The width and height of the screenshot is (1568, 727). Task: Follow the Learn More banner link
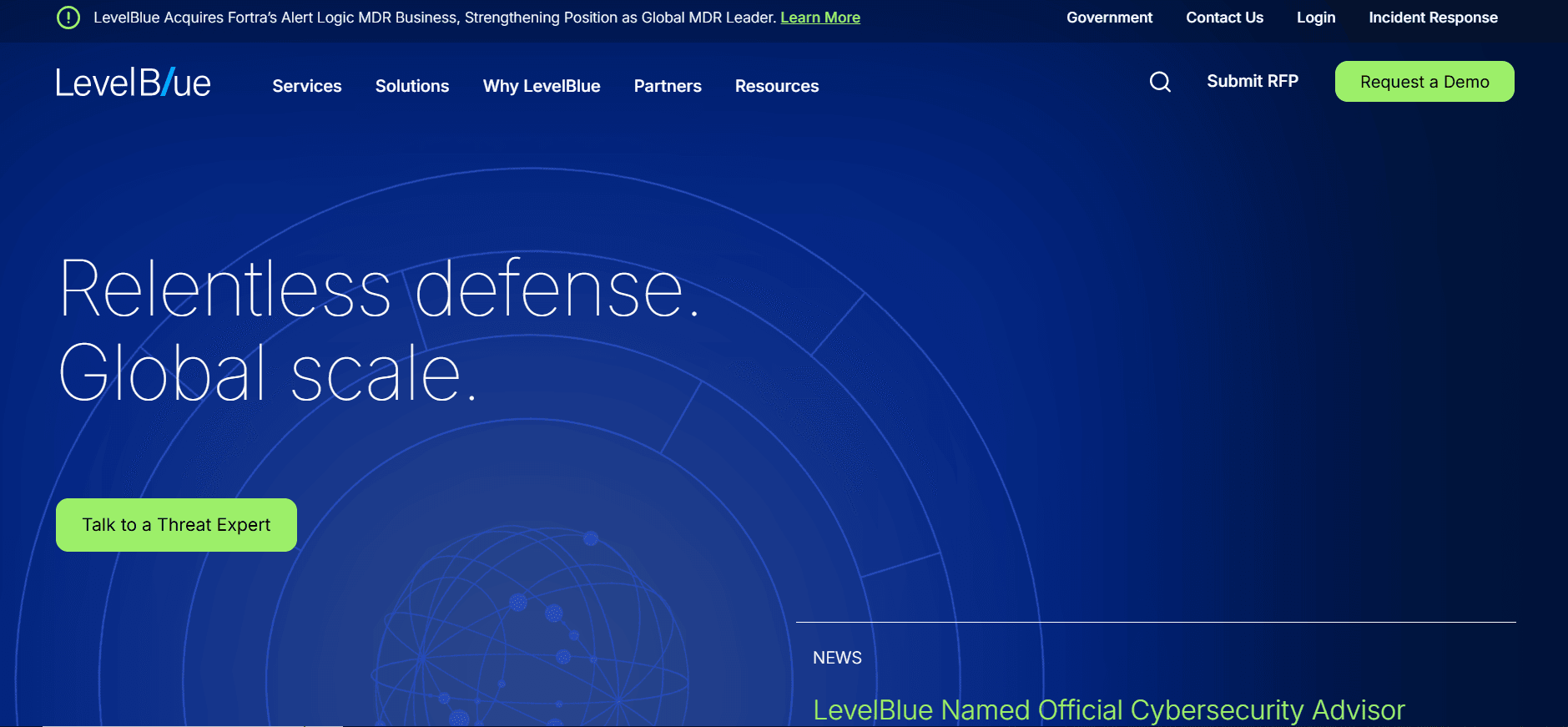pyautogui.click(x=820, y=18)
